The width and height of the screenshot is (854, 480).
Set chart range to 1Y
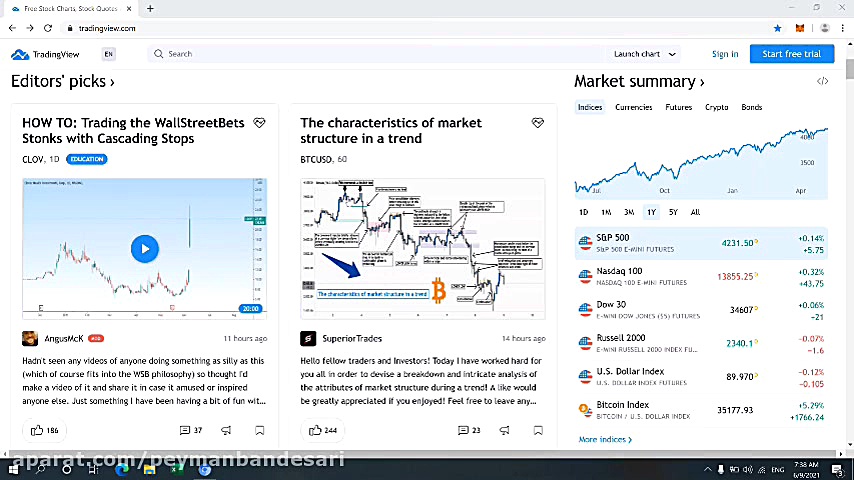(x=651, y=212)
